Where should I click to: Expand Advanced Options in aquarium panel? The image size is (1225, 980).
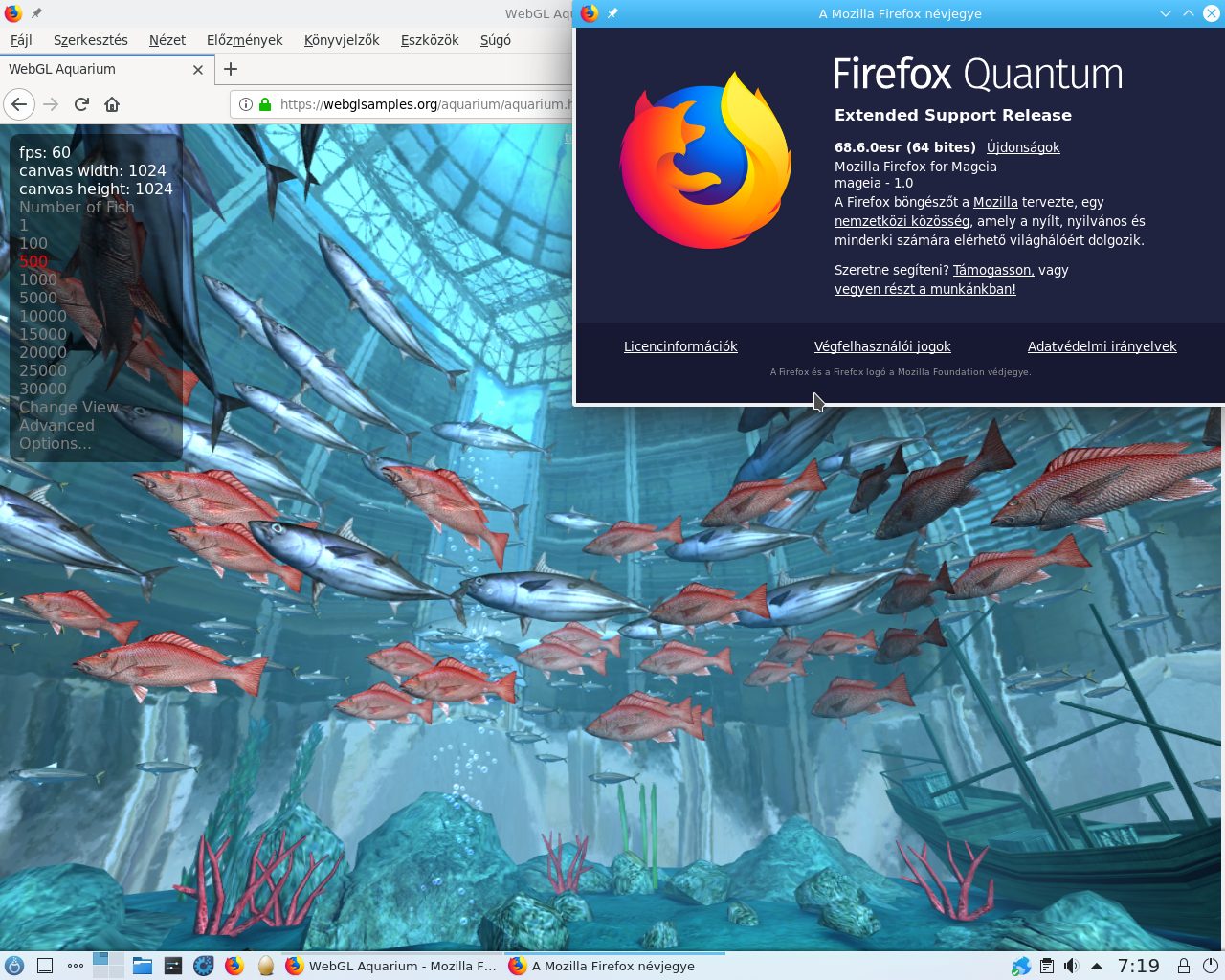[x=56, y=434]
